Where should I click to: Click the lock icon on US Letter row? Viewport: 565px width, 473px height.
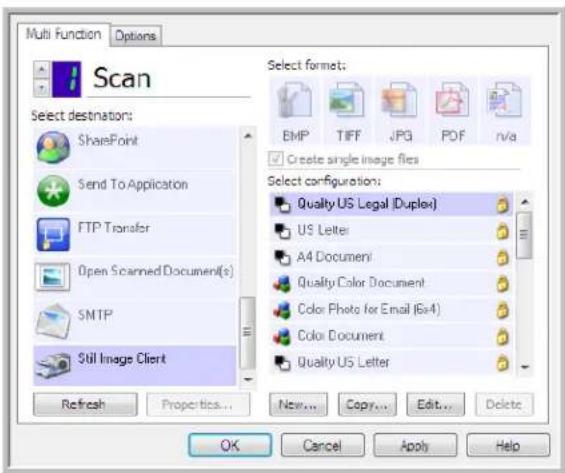coord(502,231)
